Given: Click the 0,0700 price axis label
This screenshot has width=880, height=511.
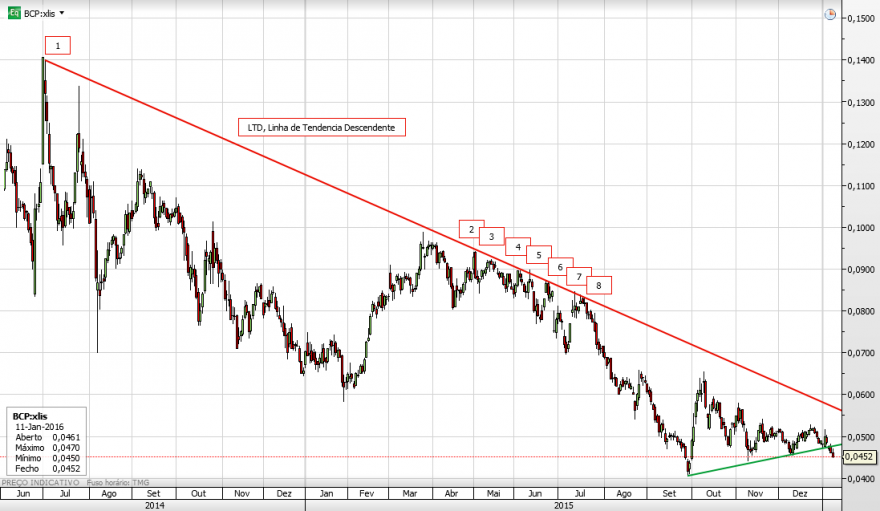Looking at the screenshot, I should pos(861,353).
